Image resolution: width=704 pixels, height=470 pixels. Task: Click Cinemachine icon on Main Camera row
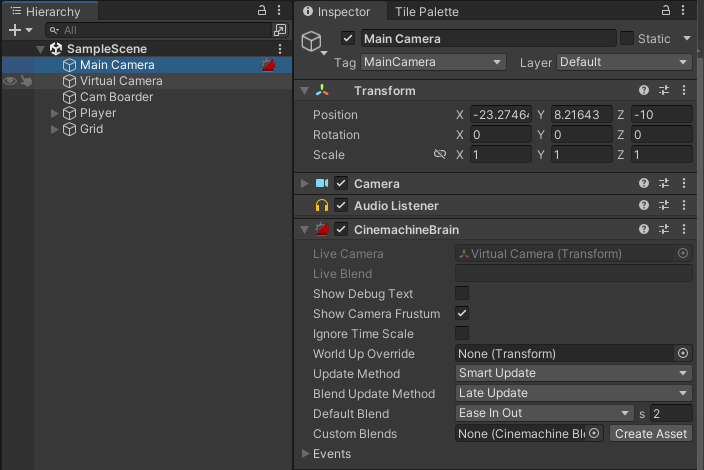tap(268, 65)
